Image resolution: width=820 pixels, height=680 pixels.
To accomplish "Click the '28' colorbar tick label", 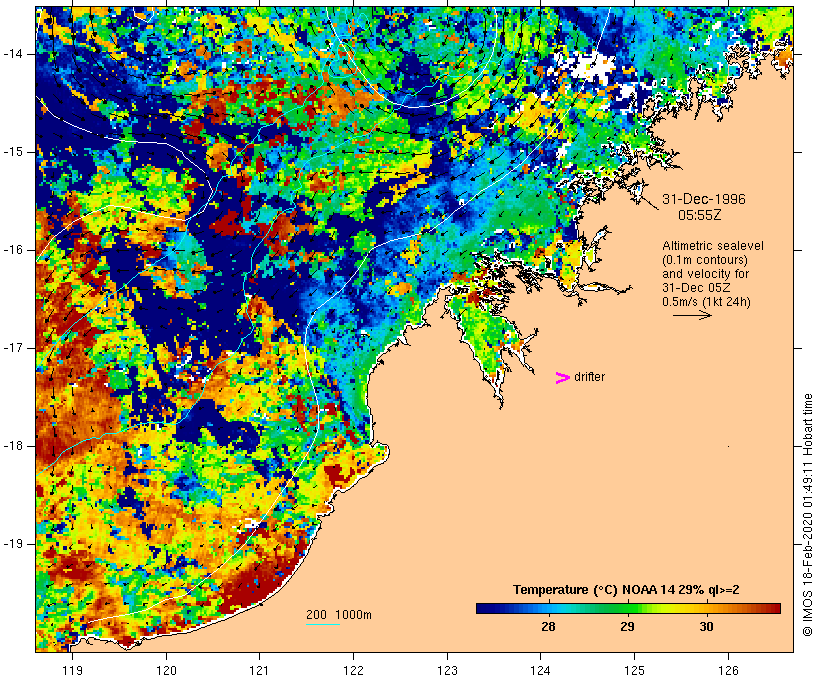I will click(x=548, y=627).
